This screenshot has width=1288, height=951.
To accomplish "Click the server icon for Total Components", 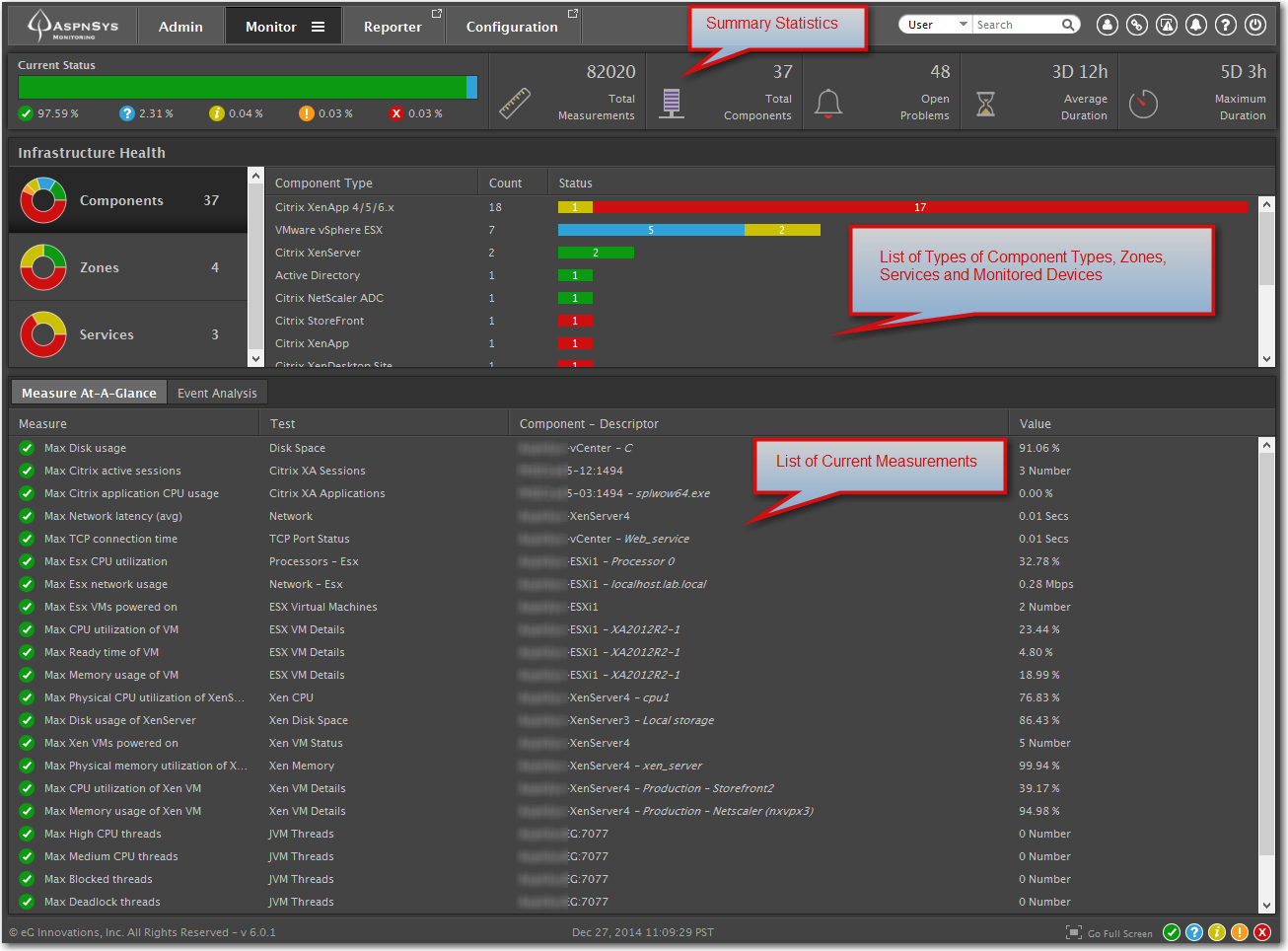I will click(672, 104).
